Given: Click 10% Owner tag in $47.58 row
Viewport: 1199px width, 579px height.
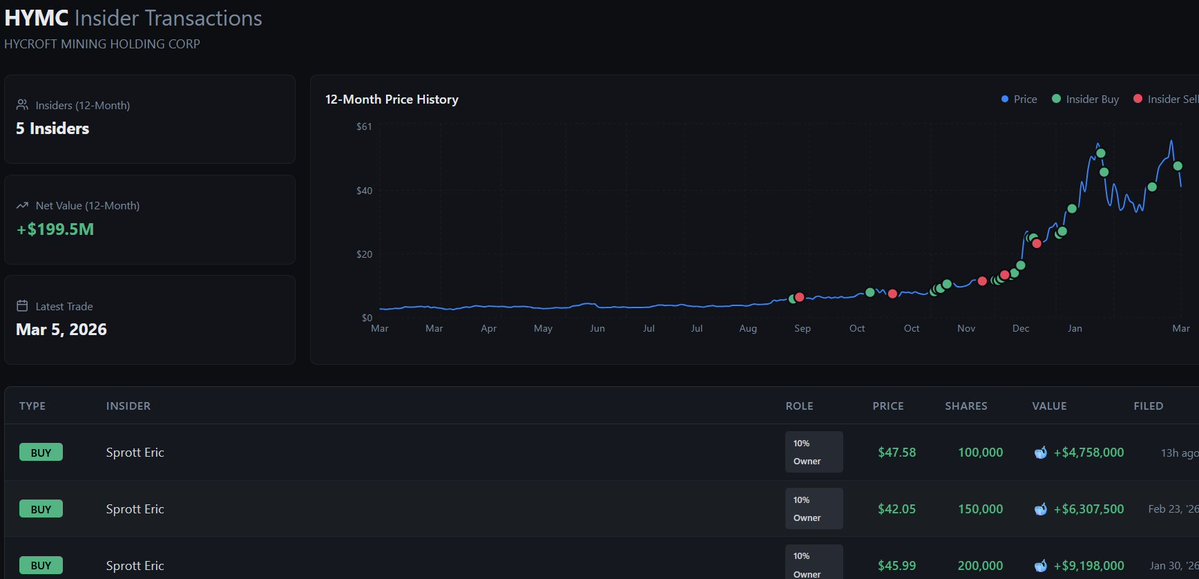Looking at the screenshot, I should (x=814, y=452).
